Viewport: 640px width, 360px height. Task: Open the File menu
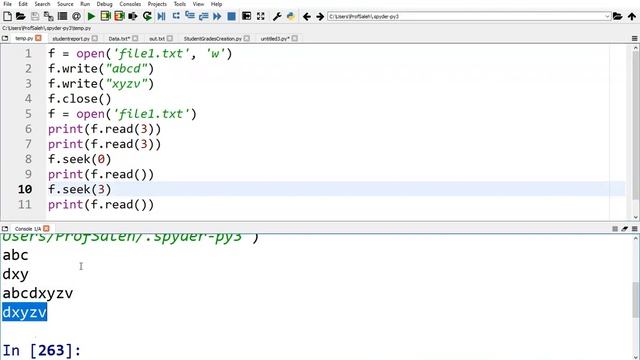[7, 4]
